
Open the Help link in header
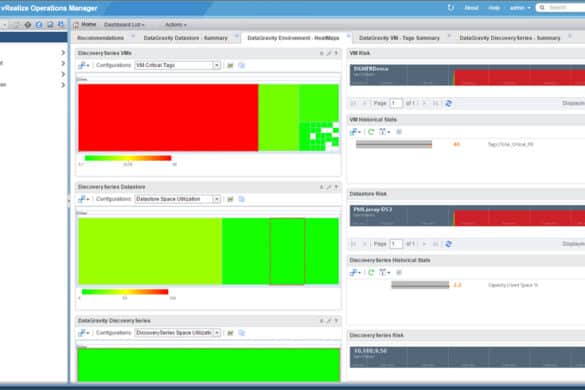tap(494, 8)
